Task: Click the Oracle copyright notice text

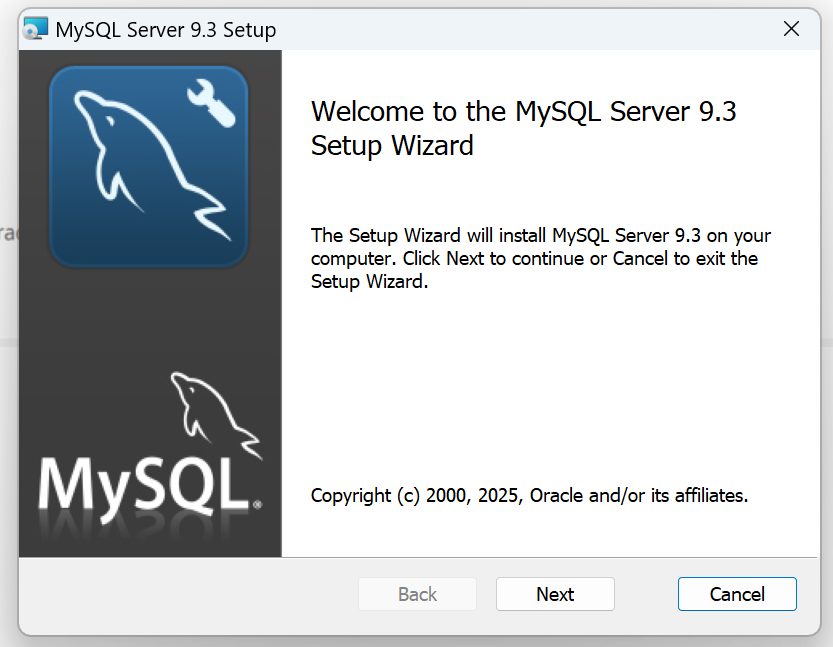Action: pos(529,495)
